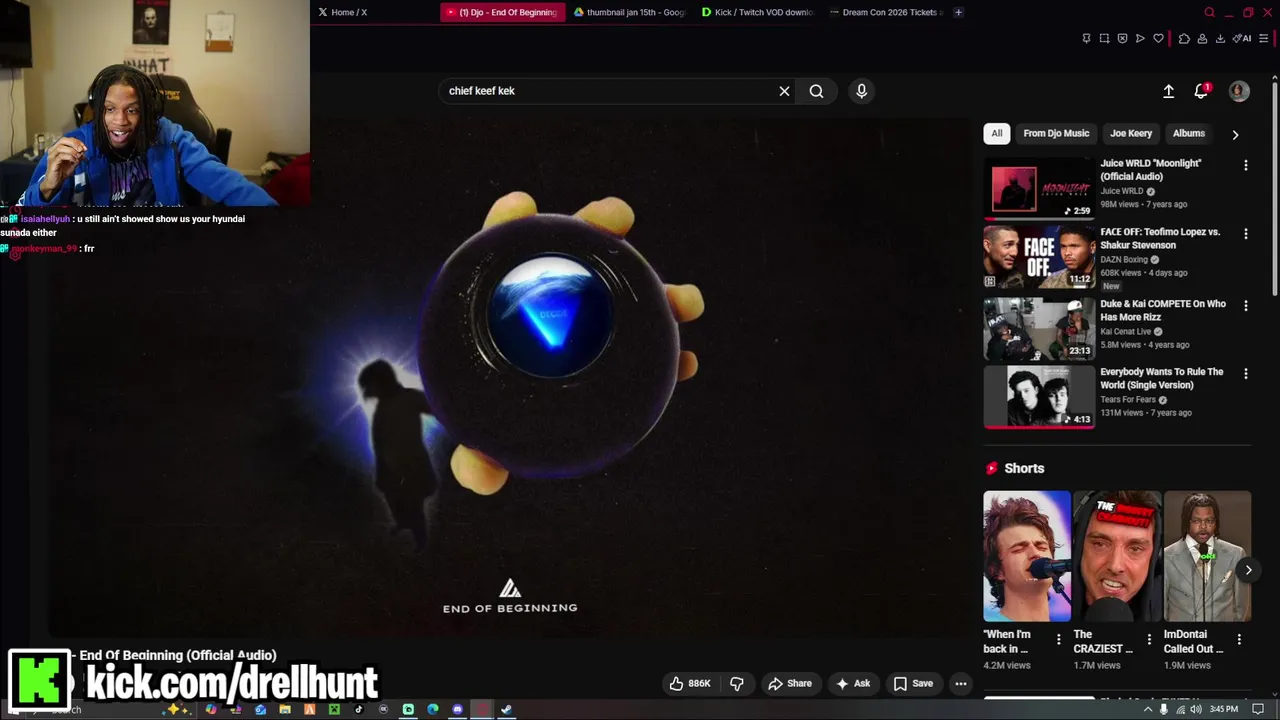Switch to Dream Con 2026 Tickets tab
This screenshot has width=1280, height=720.
point(886,12)
